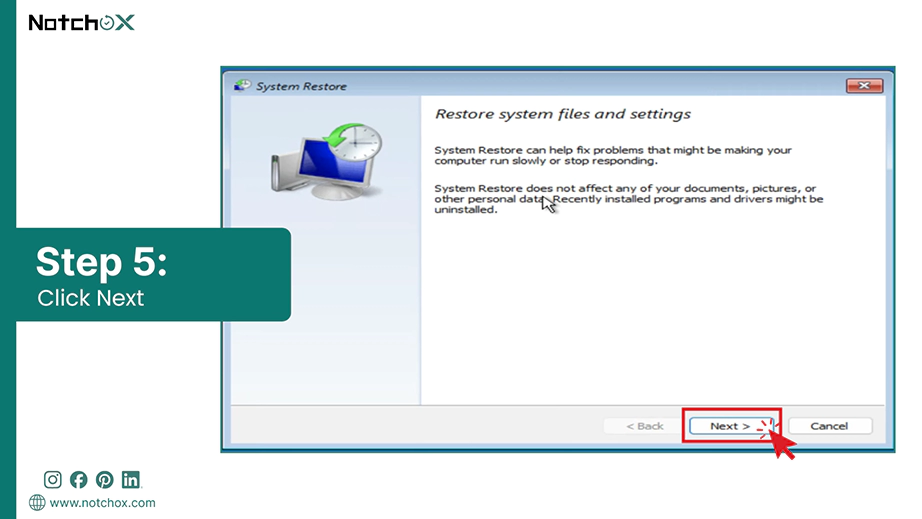This screenshot has height=519, width=922.
Task: Click the paragraph about documents and pictures
Action: pyautogui.click(x=629, y=199)
